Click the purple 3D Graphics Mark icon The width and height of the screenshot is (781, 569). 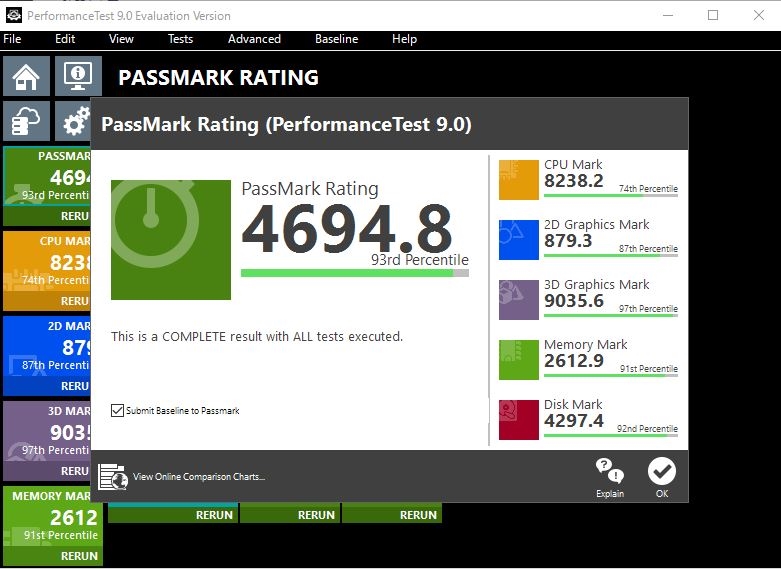pos(519,299)
